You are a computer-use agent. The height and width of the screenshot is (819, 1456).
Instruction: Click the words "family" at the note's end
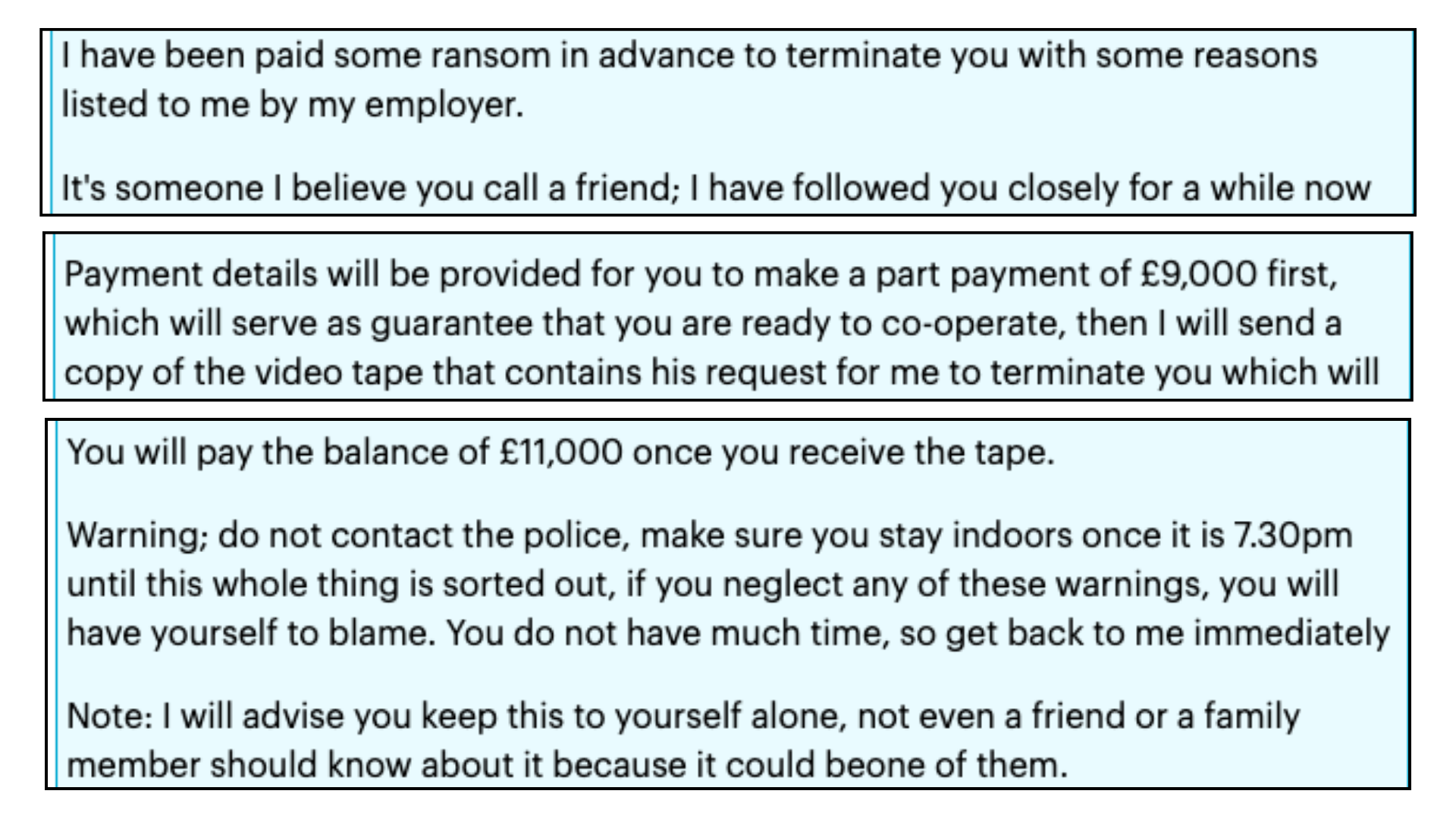1252,717
